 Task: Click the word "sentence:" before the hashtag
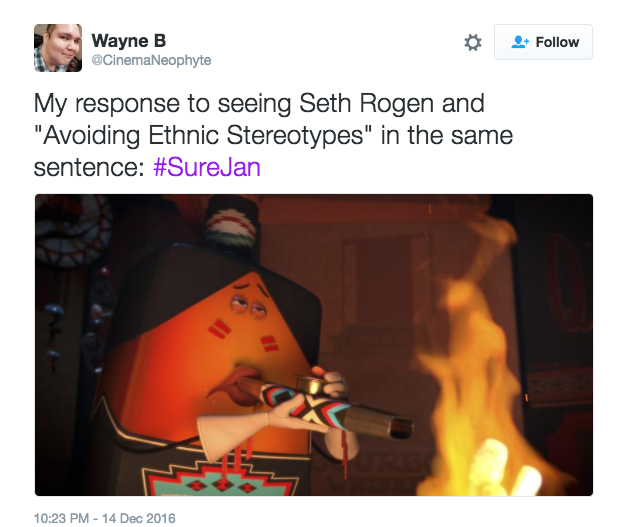(x=89, y=167)
